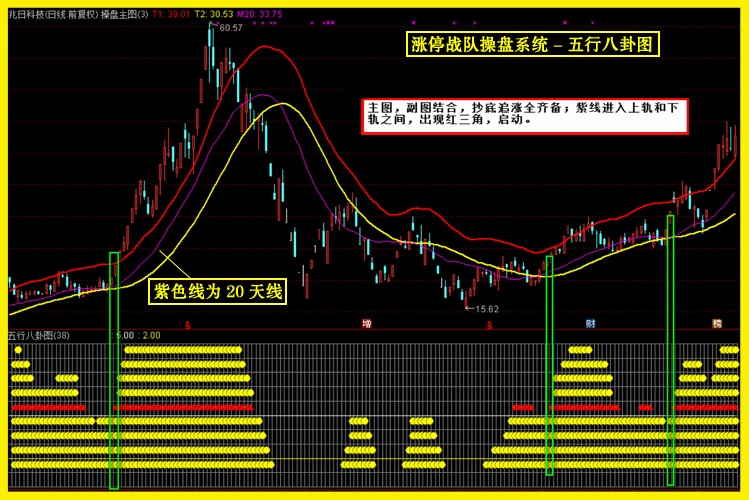This screenshot has height=500, width=749.
Task: Click the T1: 39.01 red line readout
Action: [x=171, y=14]
